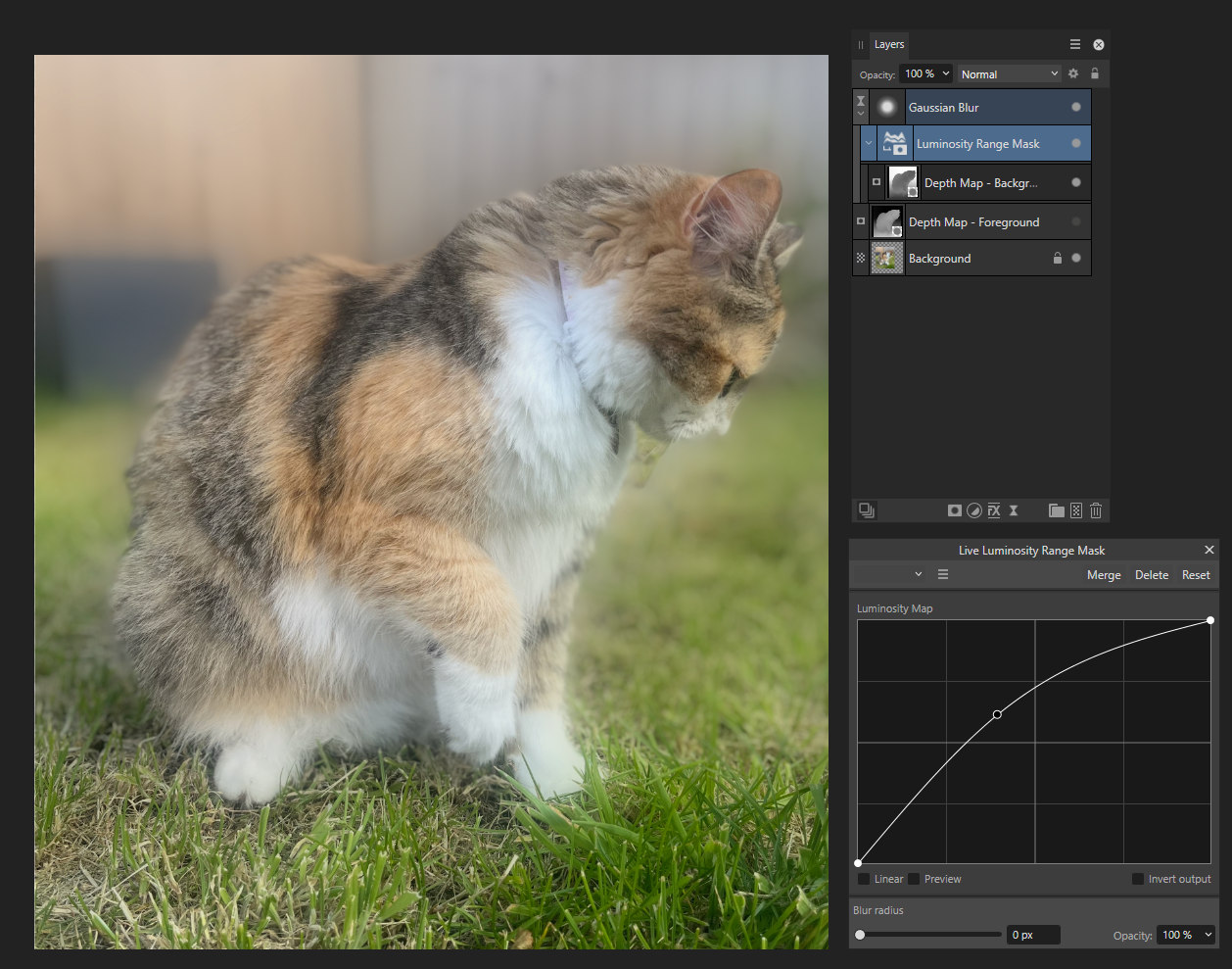
Task: Add a new pixel layer with checkered icon
Action: (x=1075, y=509)
